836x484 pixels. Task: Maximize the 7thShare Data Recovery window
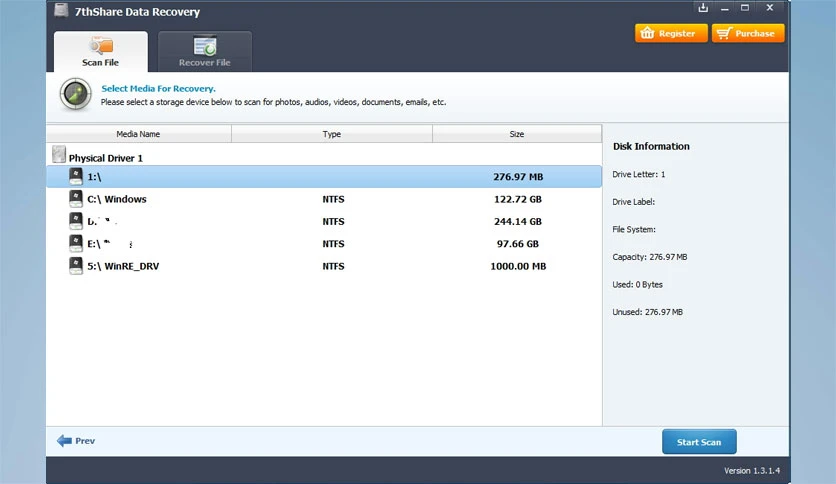pyautogui.click(x=745, y=7)
